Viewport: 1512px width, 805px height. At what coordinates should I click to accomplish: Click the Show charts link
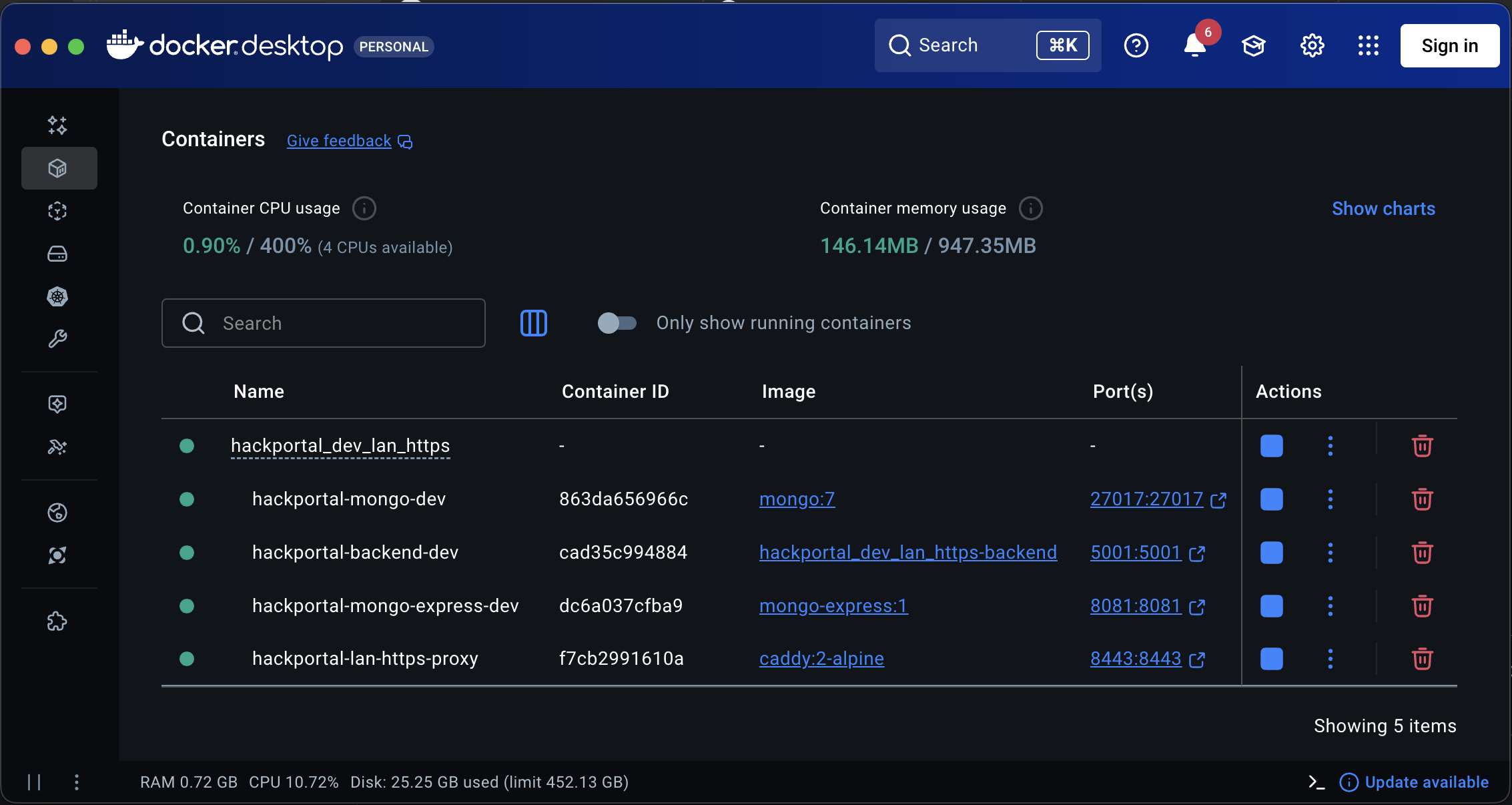(x=1383, y=208)
